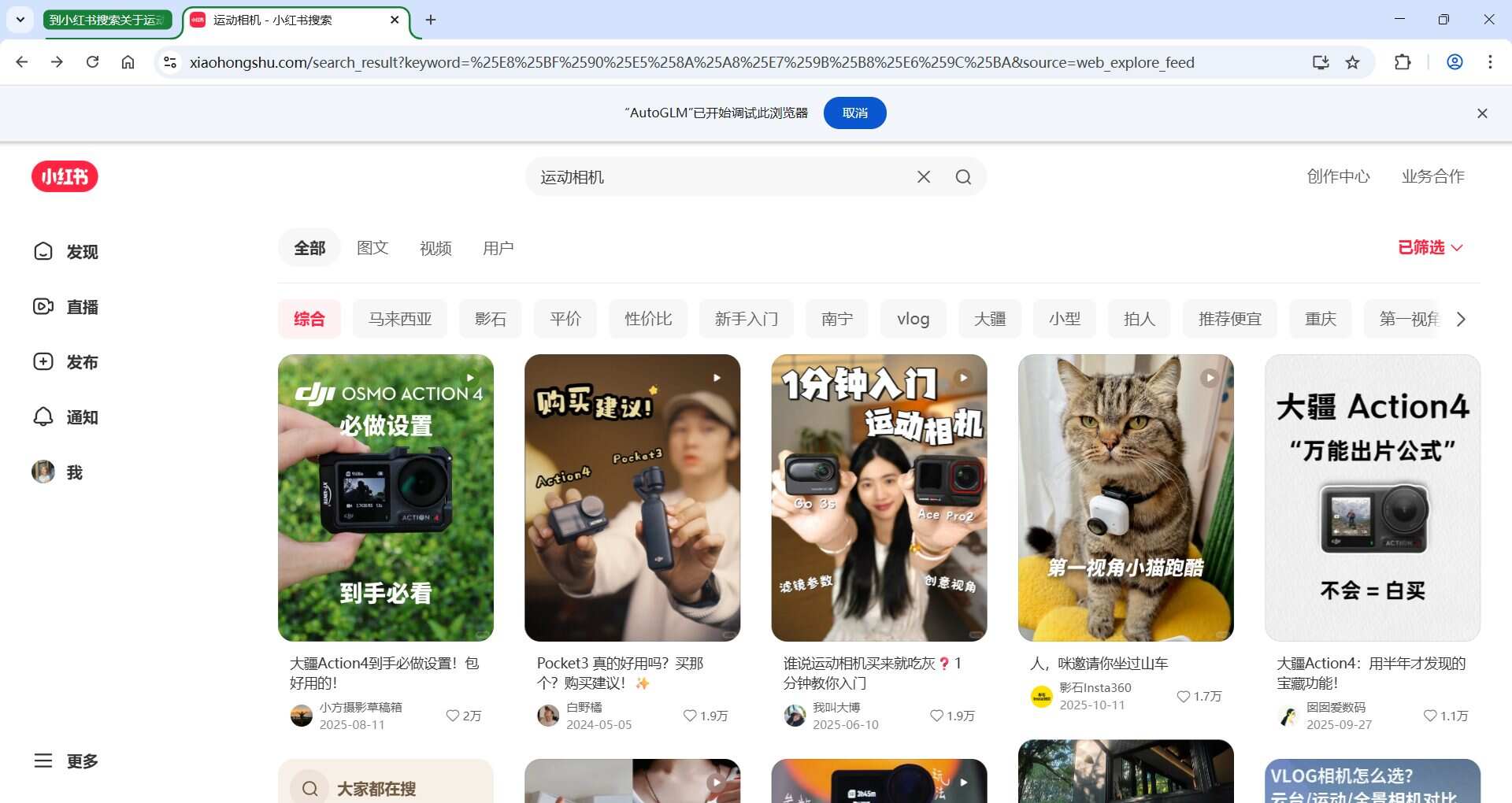Bookmark this page with star icon
Viewport: 1512px width, 803px height.
(1352, 62)
